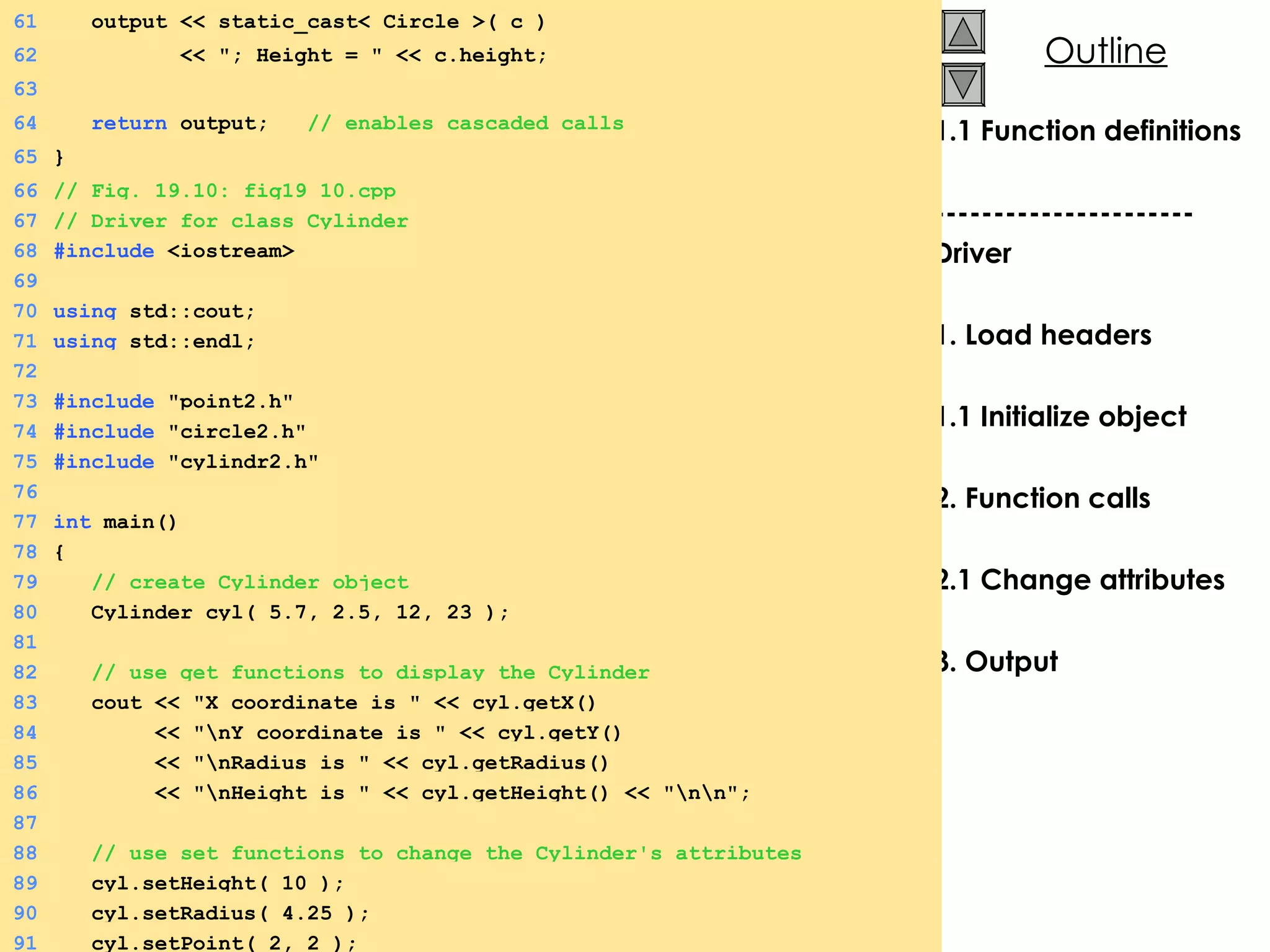Click the 'X coordinate is' cout line
Image resolution: width=1270 pixels, height=952 pixels.
point(344,703)
